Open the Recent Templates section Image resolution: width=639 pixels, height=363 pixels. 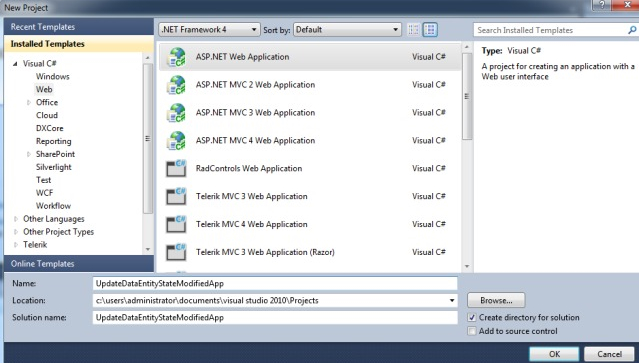coord(79,27)
